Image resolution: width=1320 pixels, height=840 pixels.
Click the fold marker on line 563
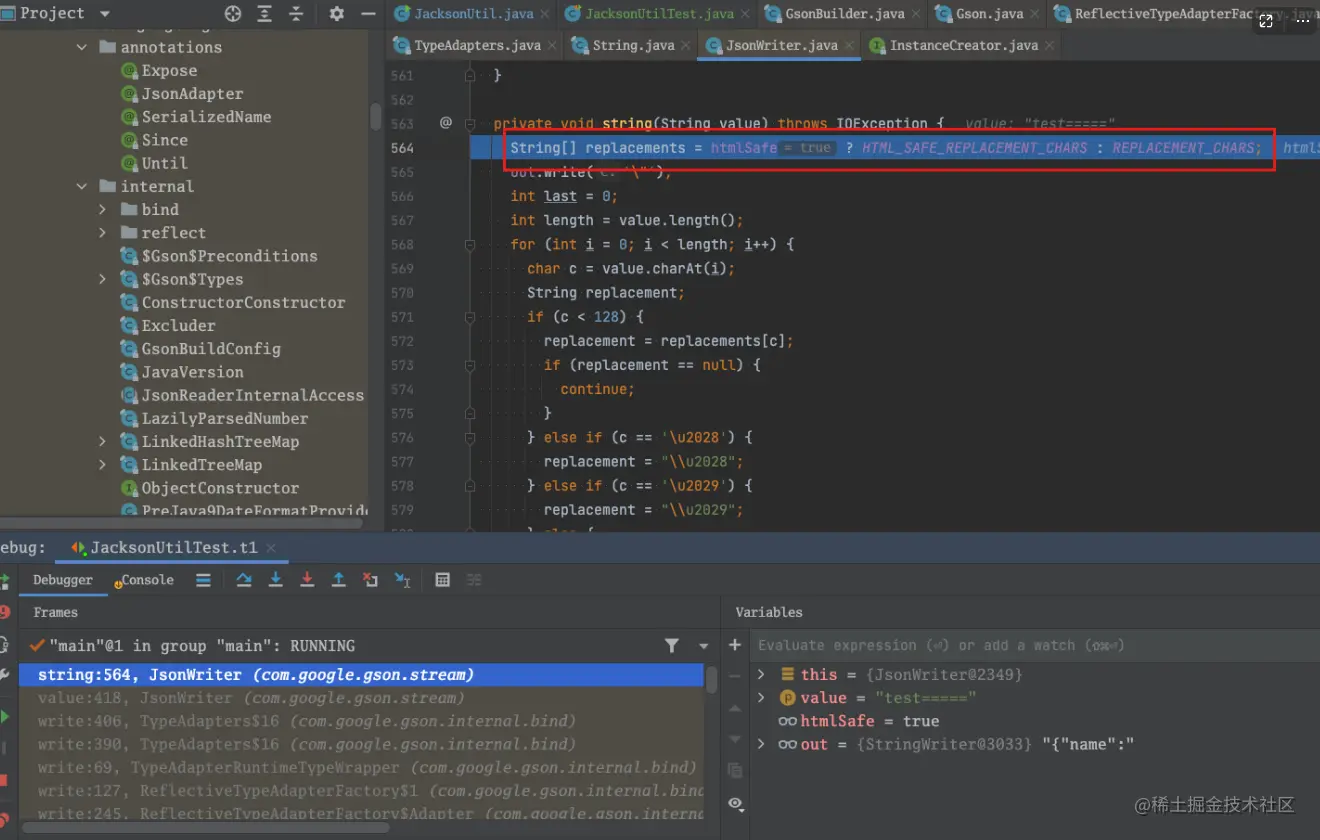click(x=468, y=124)
